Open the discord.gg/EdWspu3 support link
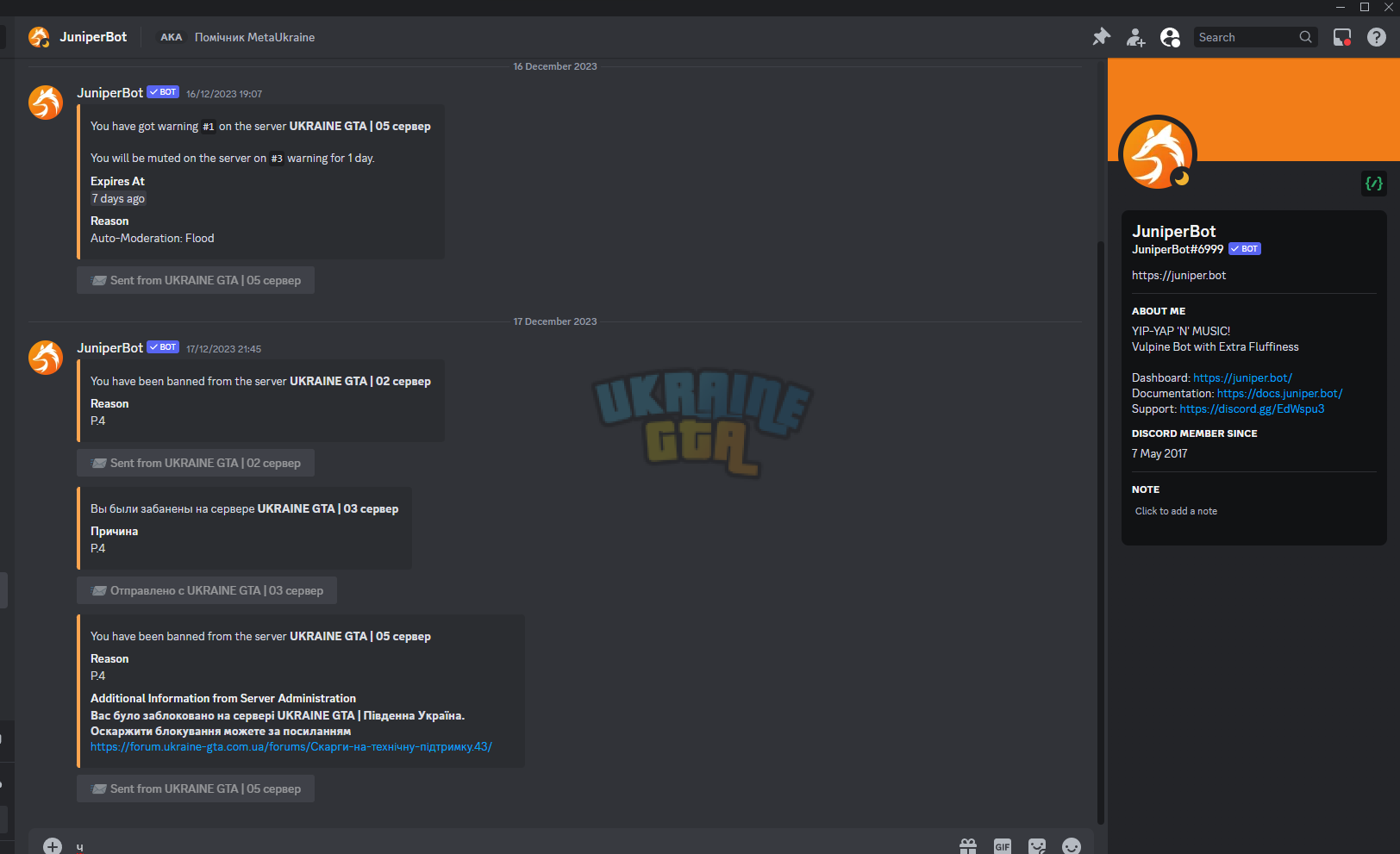 click(1252, 409)
